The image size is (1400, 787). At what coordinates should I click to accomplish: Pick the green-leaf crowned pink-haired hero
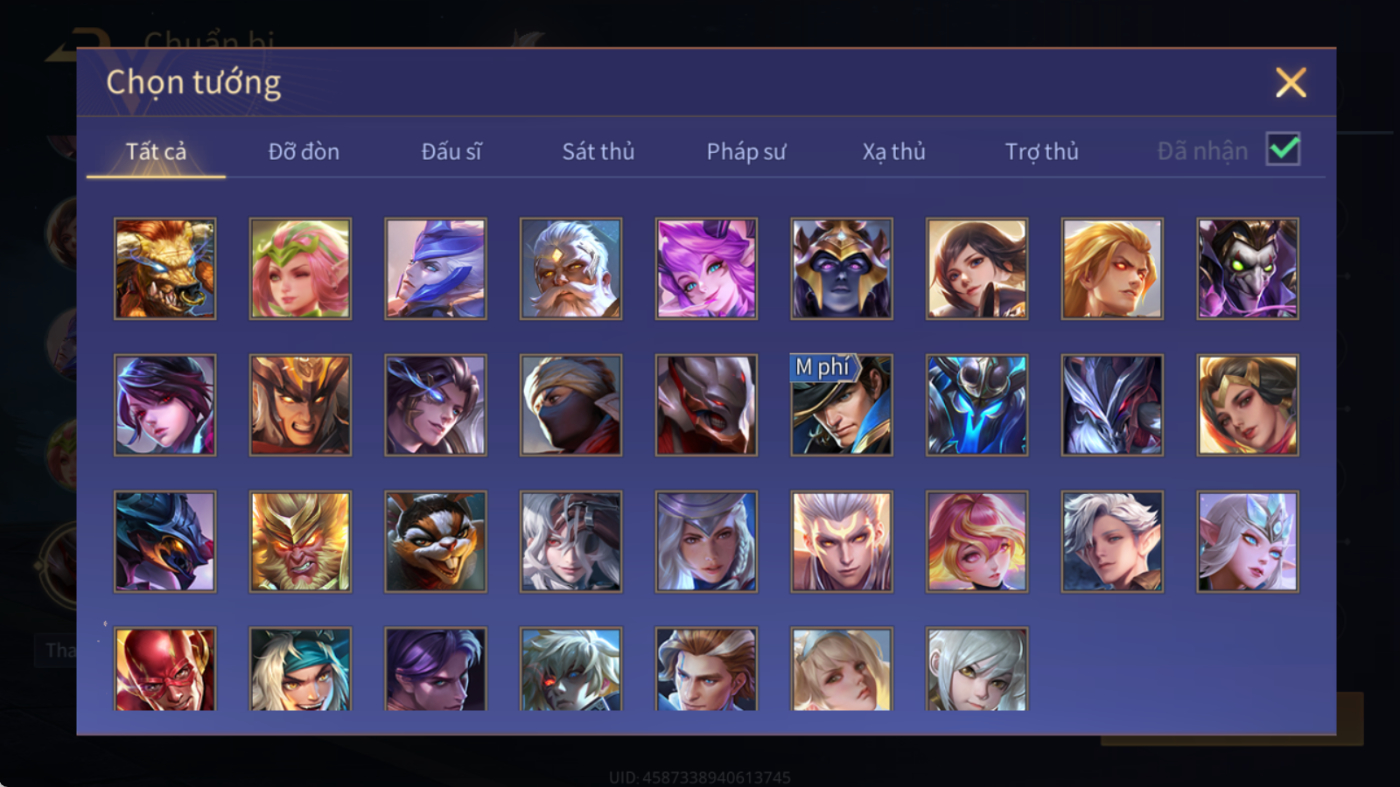pyautogui.click(x=300, y=269)
